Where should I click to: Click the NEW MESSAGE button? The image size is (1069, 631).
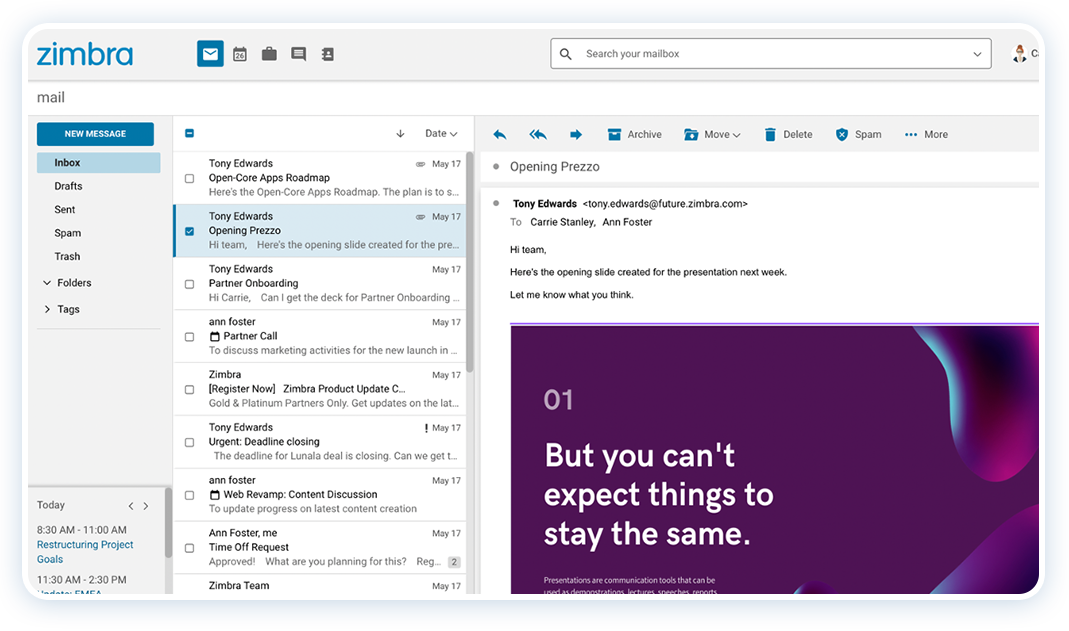95,133
